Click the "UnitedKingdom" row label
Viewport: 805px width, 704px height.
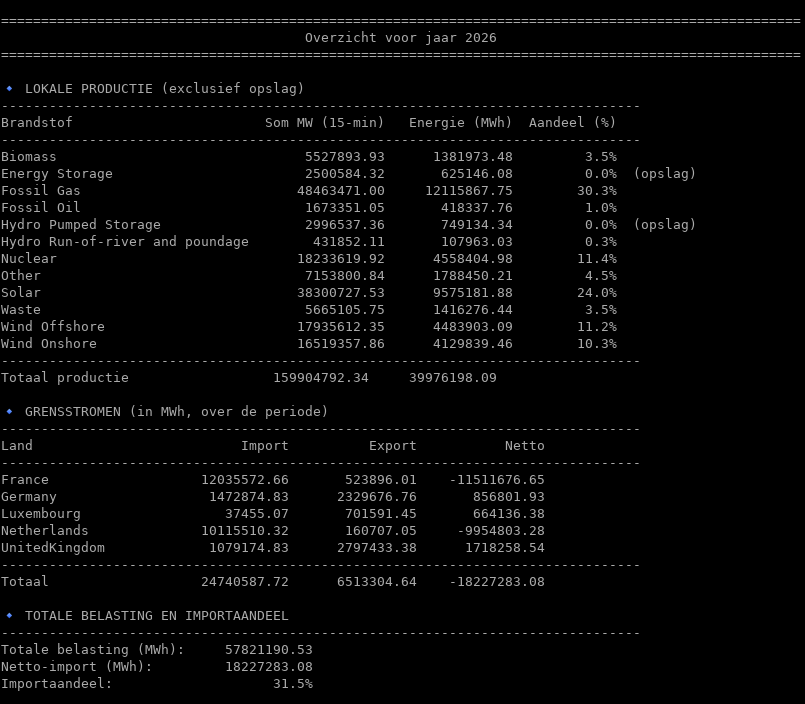[x=53, y=547]
